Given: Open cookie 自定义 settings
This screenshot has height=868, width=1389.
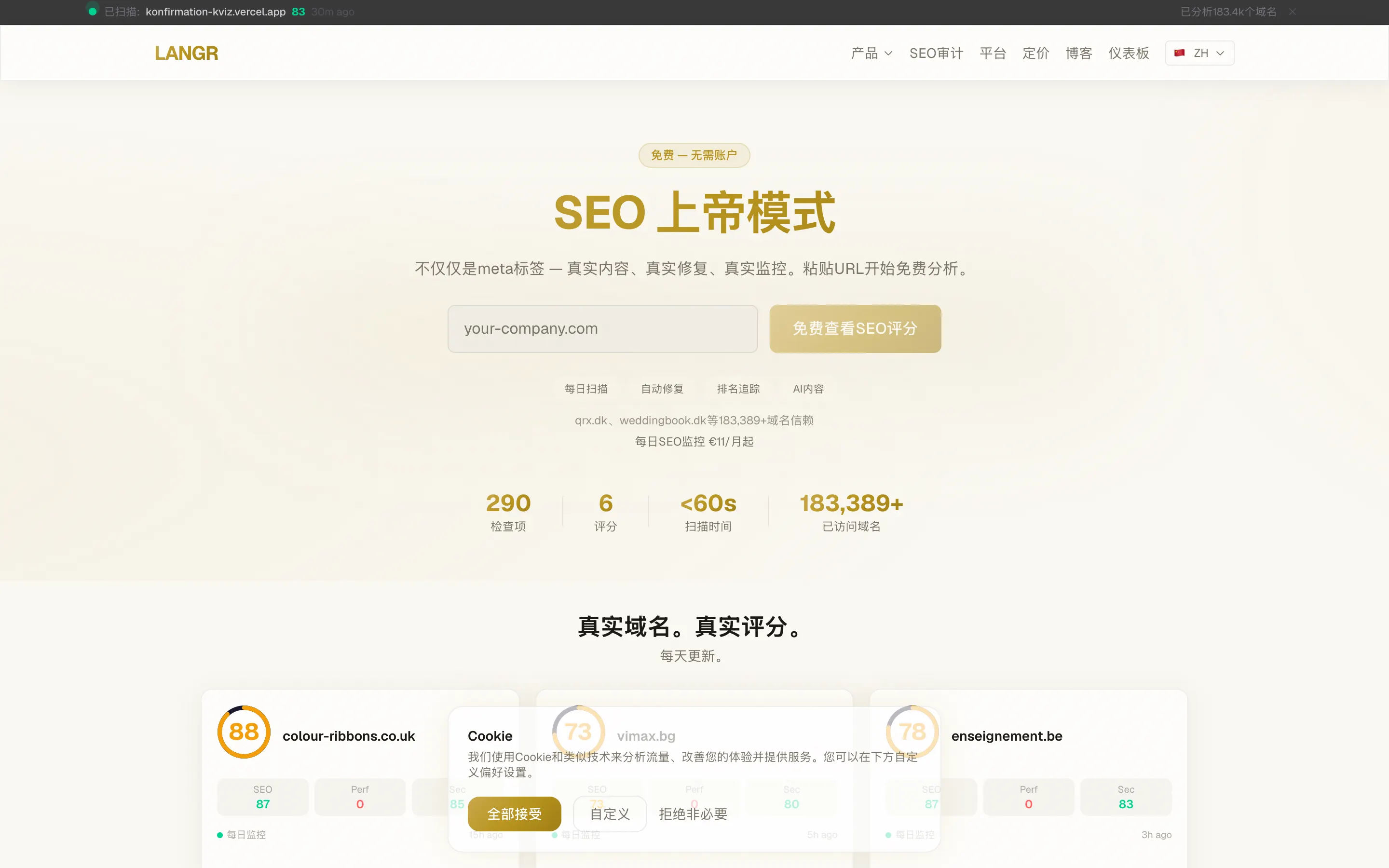Looking at the screenshot, I should click(x=610, y=814).
